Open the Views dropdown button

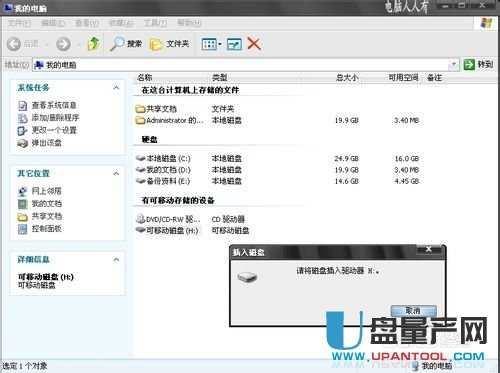pos(212,44)
